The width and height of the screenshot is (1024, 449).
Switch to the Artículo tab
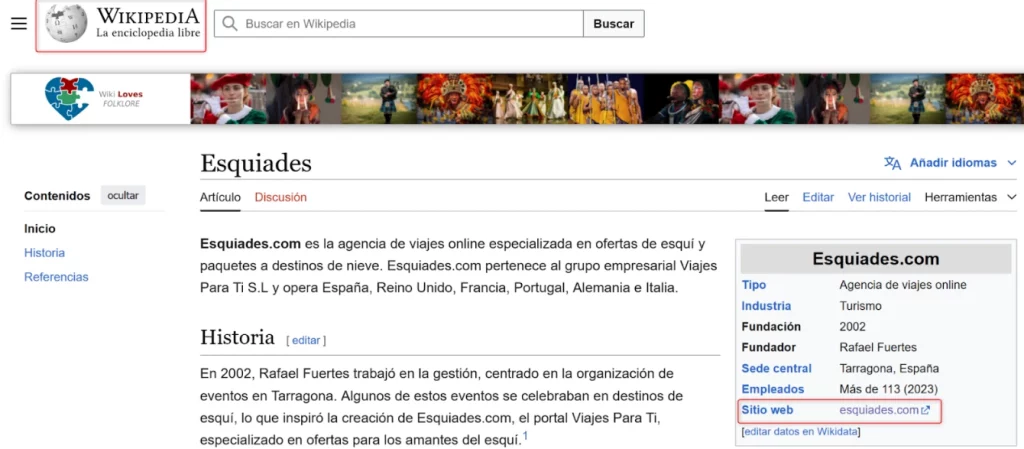click(x=220, y=197)
